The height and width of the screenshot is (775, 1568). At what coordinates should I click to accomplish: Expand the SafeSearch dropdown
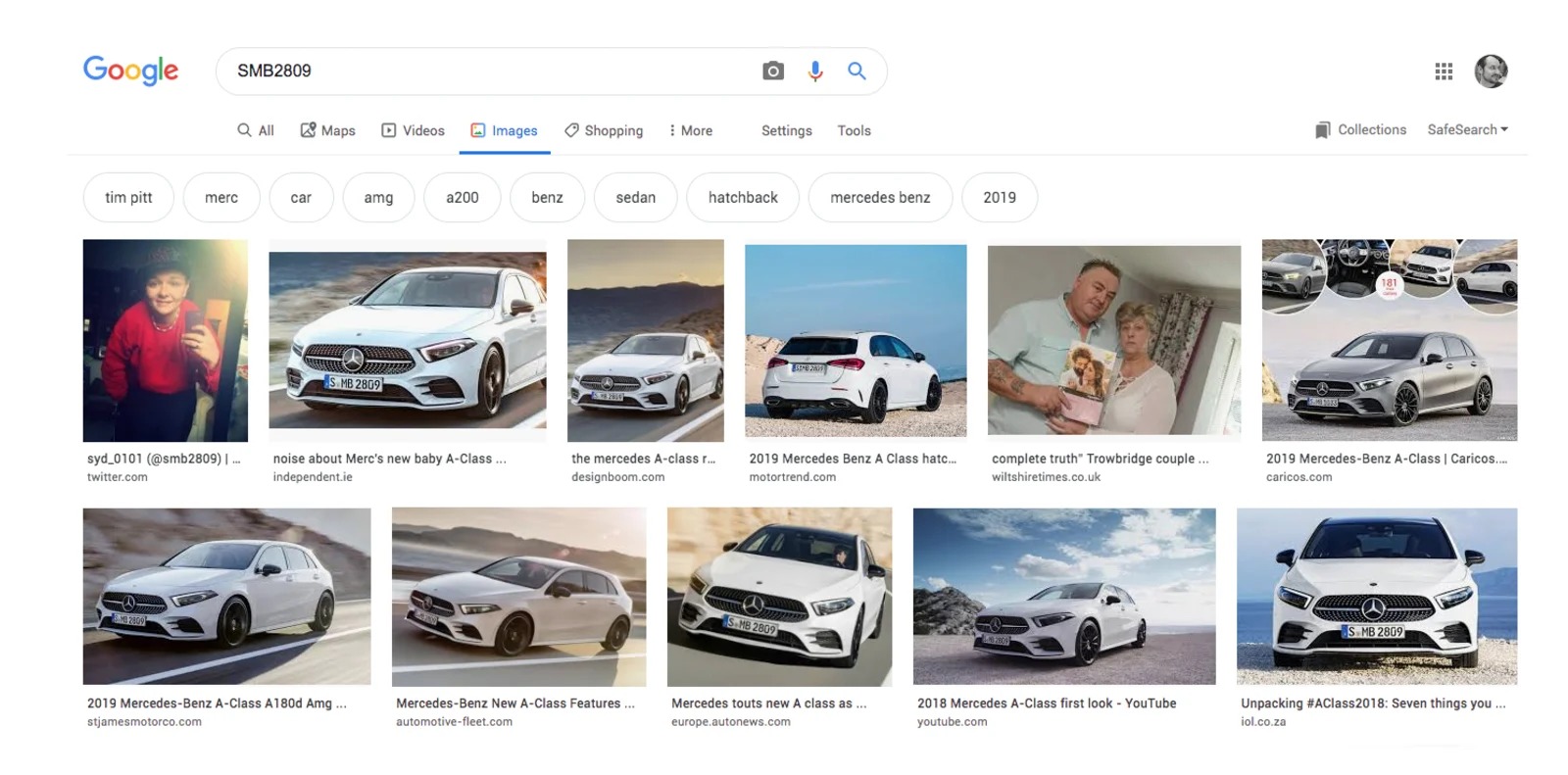(1467, 129)
